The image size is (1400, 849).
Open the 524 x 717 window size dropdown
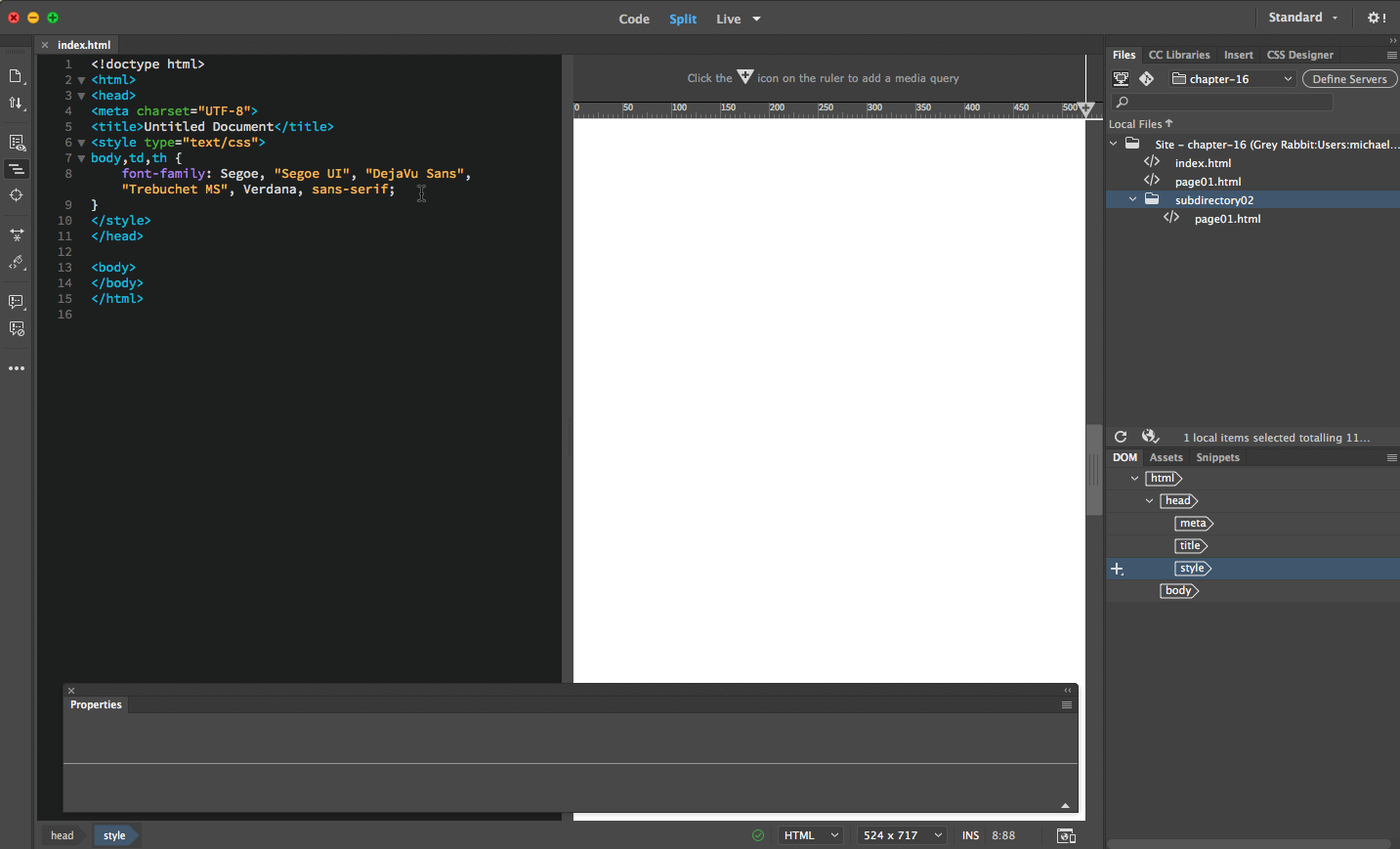tap(903, 835)
